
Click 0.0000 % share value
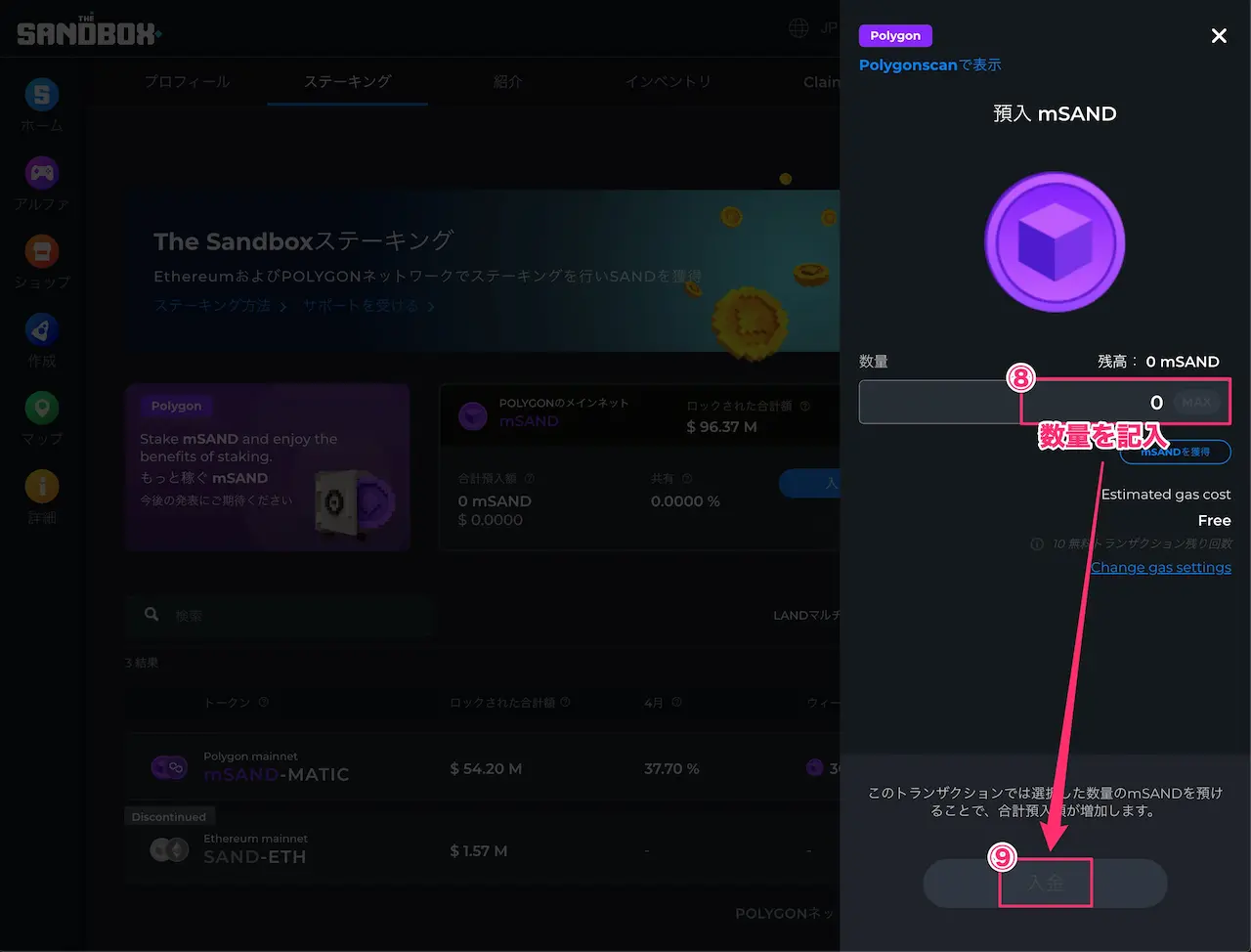(x=685, y=500)
